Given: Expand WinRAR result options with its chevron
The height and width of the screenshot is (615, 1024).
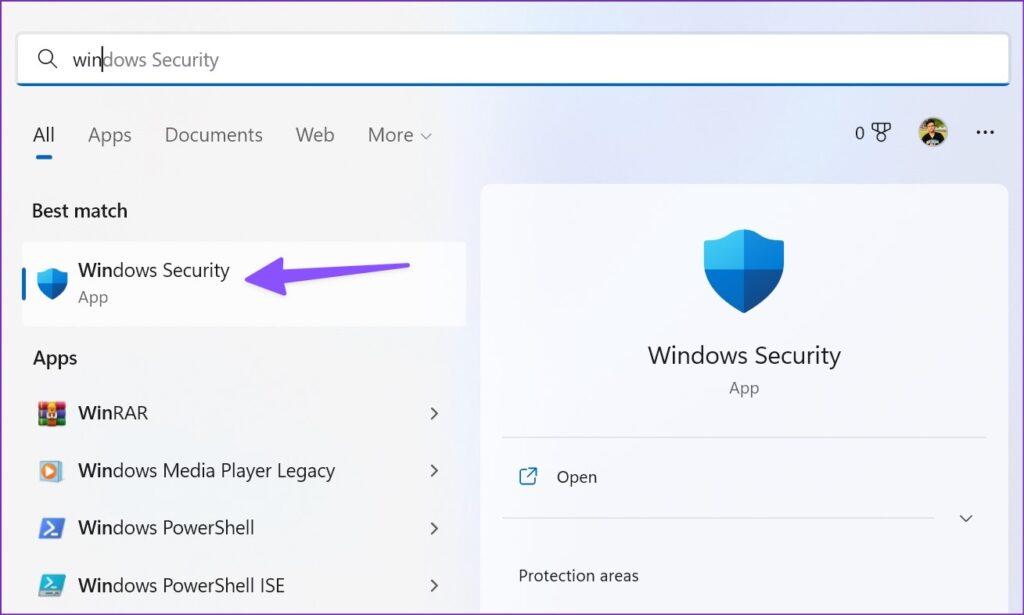Looking at the screenshot, I should 434,413.
